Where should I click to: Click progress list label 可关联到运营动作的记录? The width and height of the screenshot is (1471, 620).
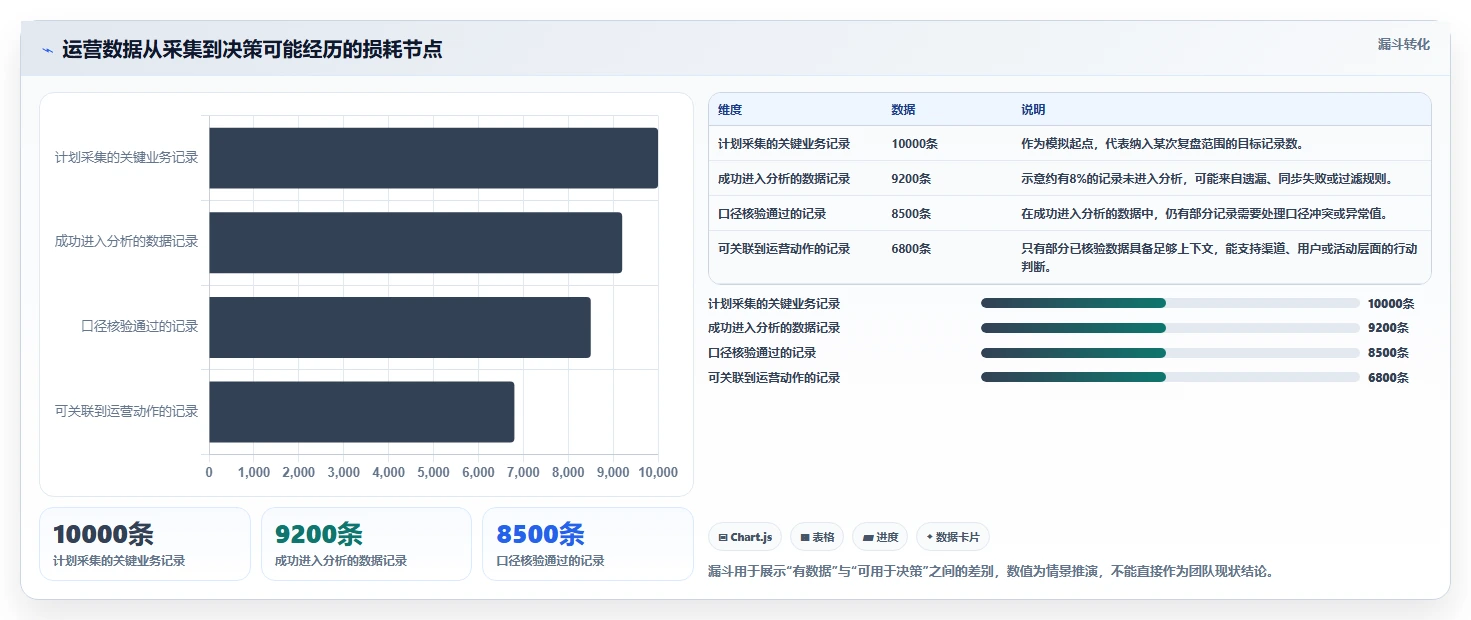click(x=774, y=378)
